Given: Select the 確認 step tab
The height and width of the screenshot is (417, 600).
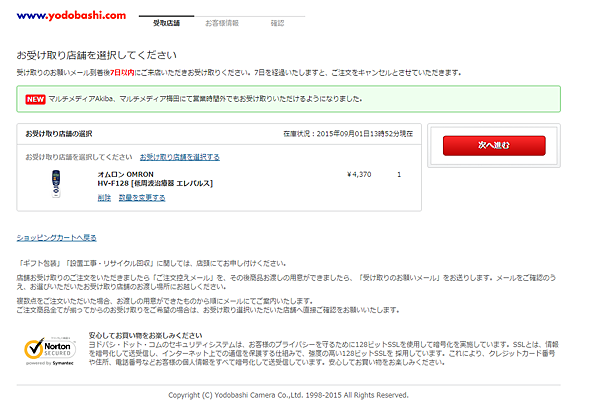Looking at the screenshot, I should [x=277, y=23].
